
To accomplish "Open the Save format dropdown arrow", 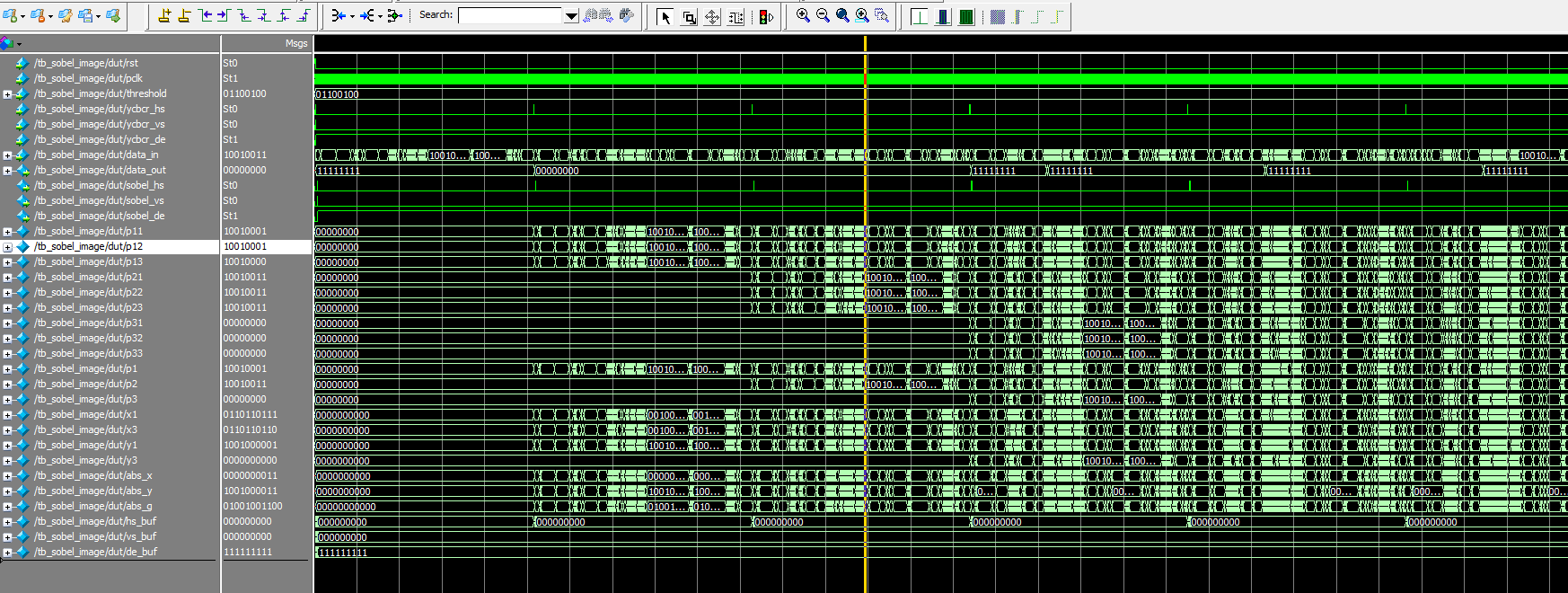I will coord(98,16).
